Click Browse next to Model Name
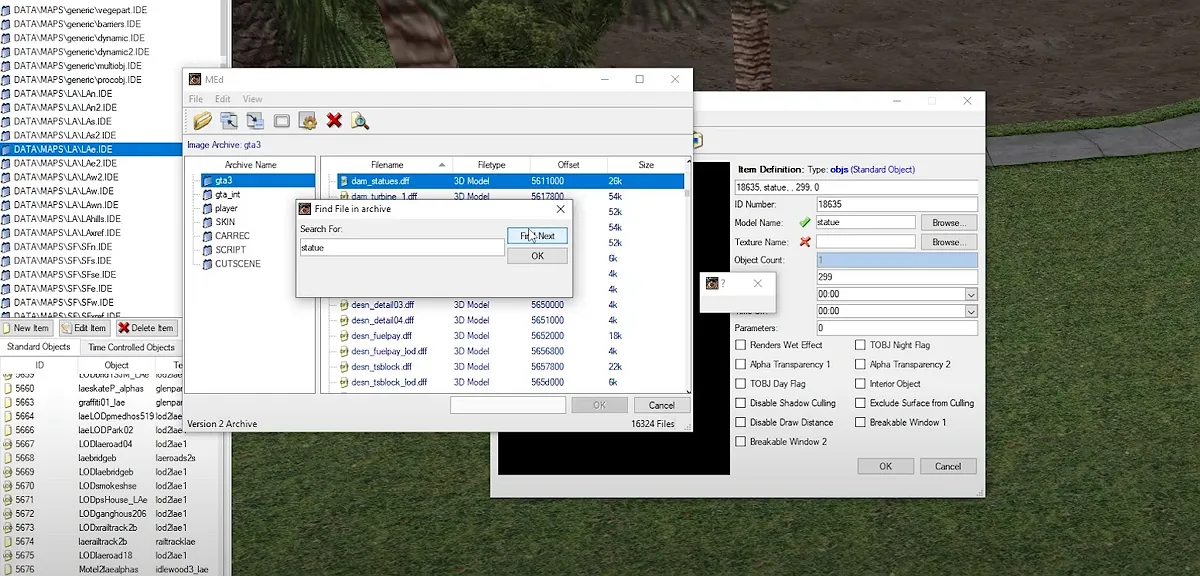Screen dimensions: 1200x576 pos(947,223)
